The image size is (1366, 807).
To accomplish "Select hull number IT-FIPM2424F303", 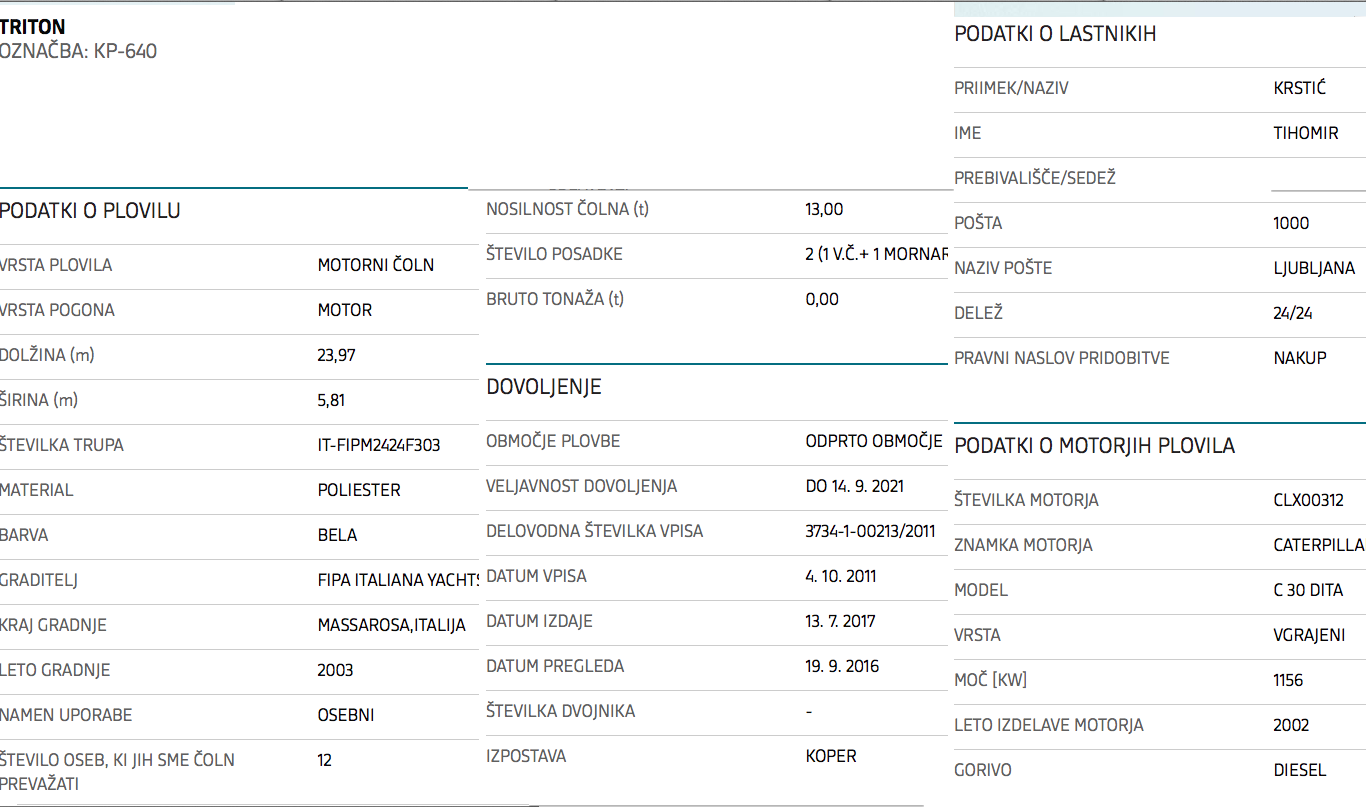I will 379,445.
